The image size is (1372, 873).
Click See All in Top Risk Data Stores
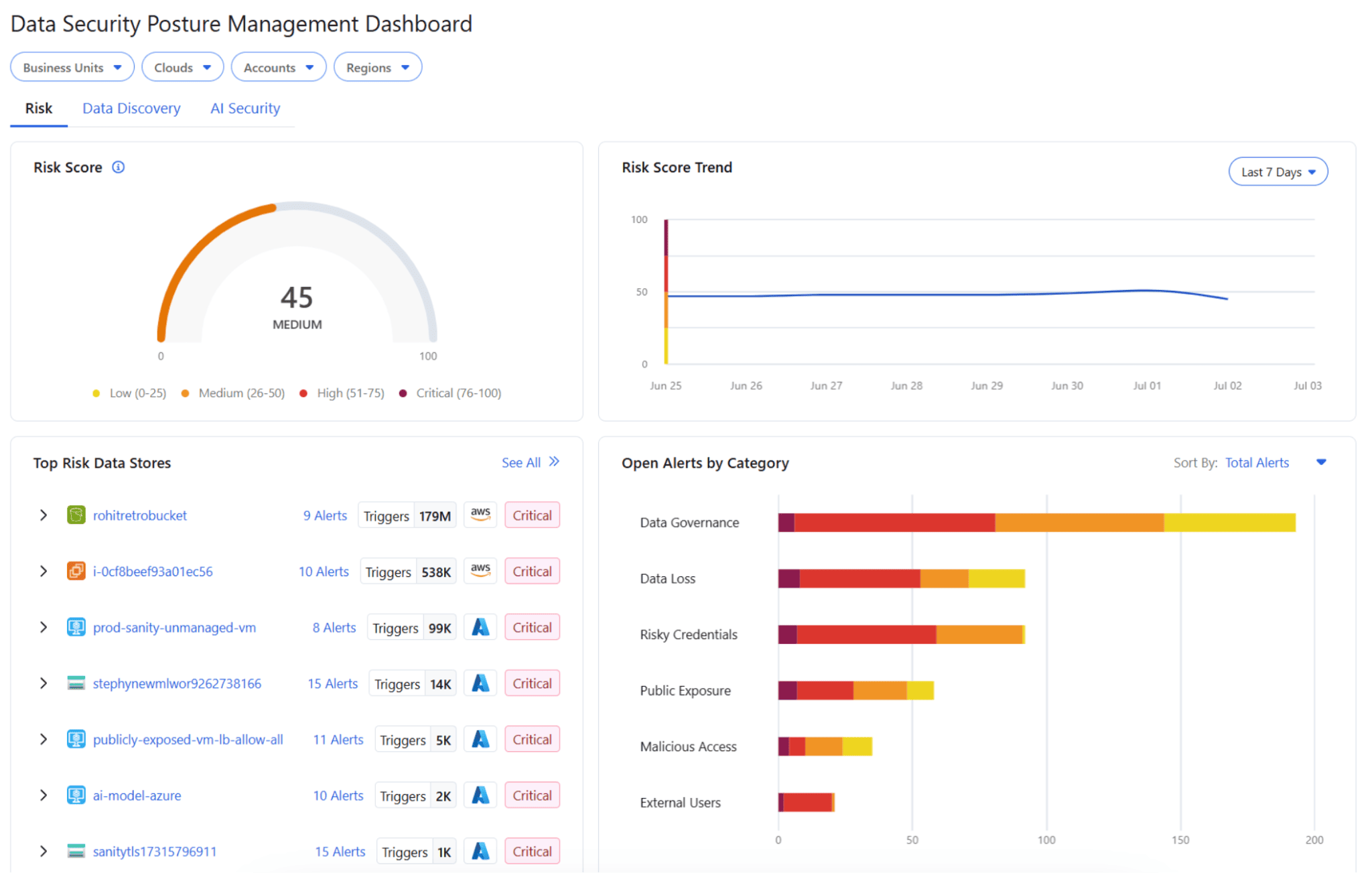pyautogui.click(x=521, y=462)
